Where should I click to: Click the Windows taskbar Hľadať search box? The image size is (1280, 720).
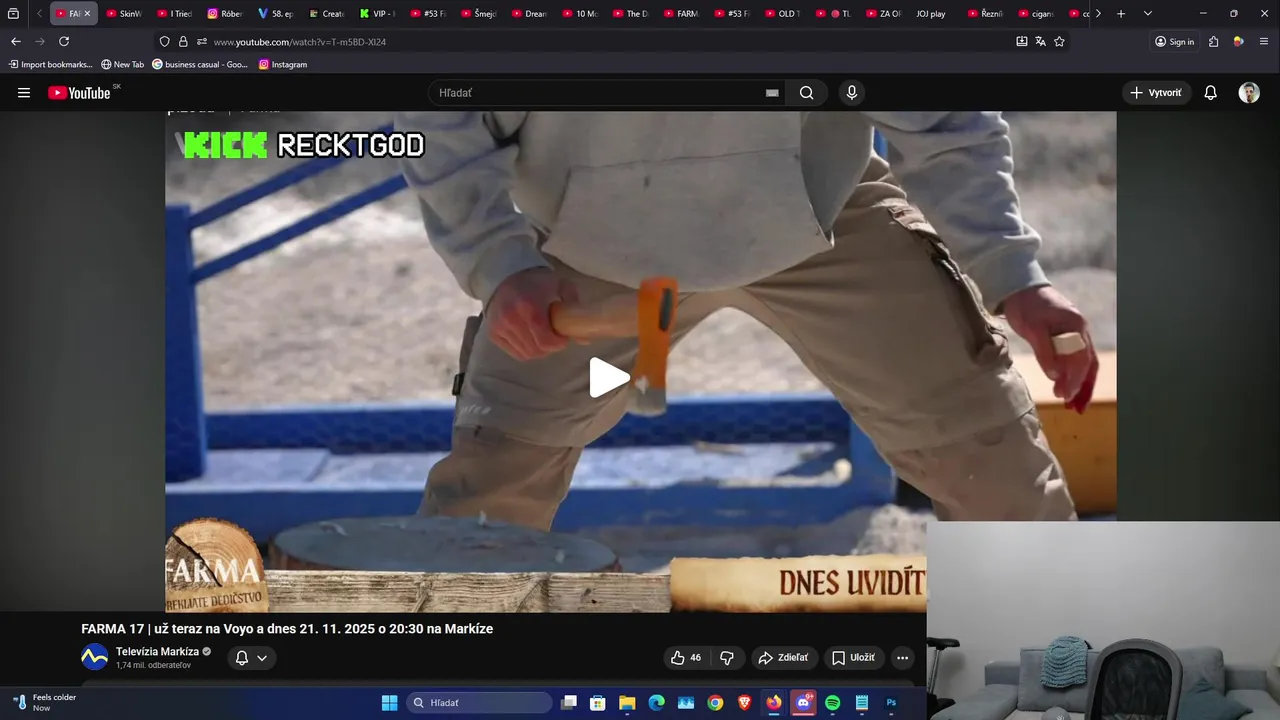(x=479, y=703)
